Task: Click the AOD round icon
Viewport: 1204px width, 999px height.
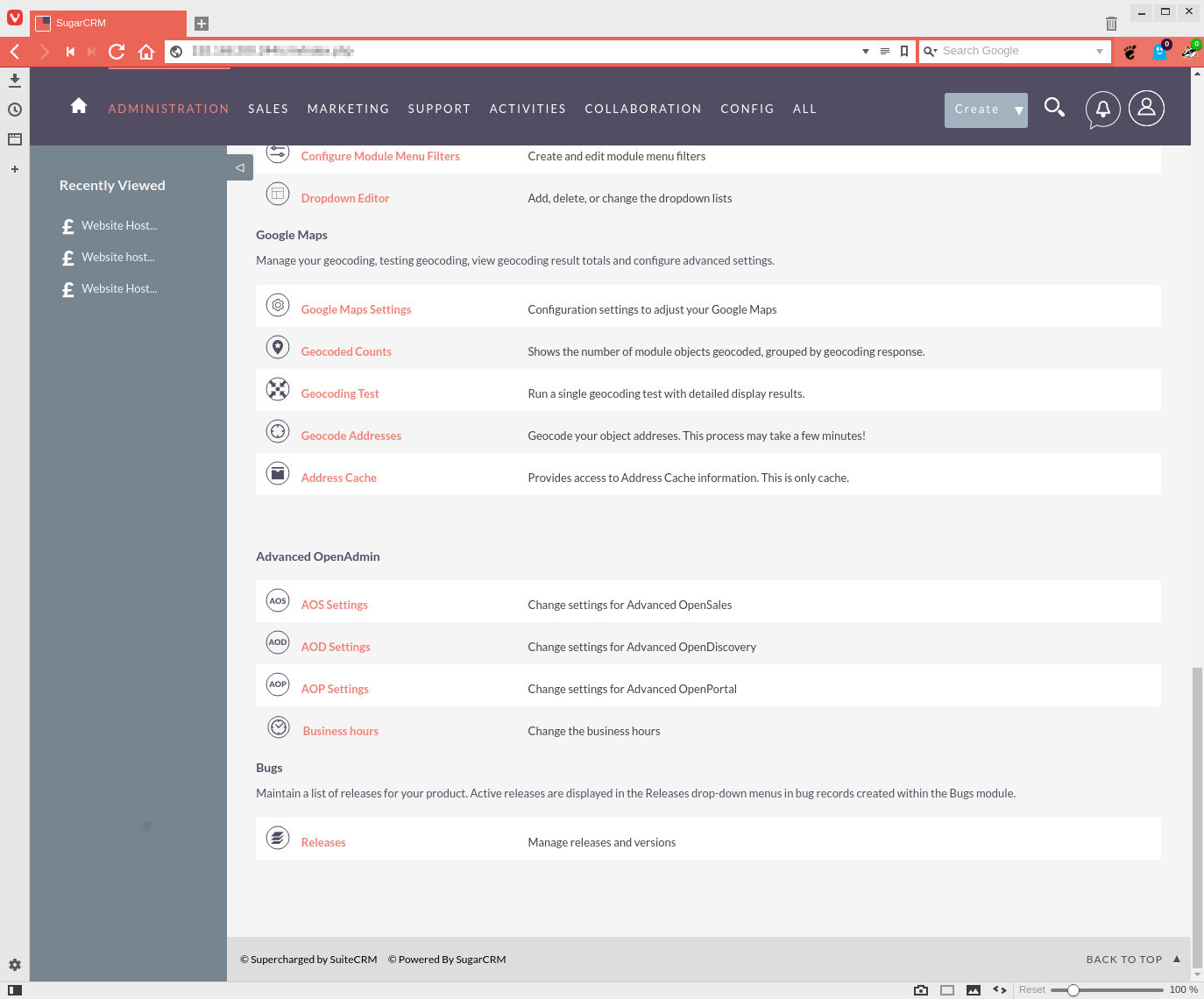Action: click(278, 642)
